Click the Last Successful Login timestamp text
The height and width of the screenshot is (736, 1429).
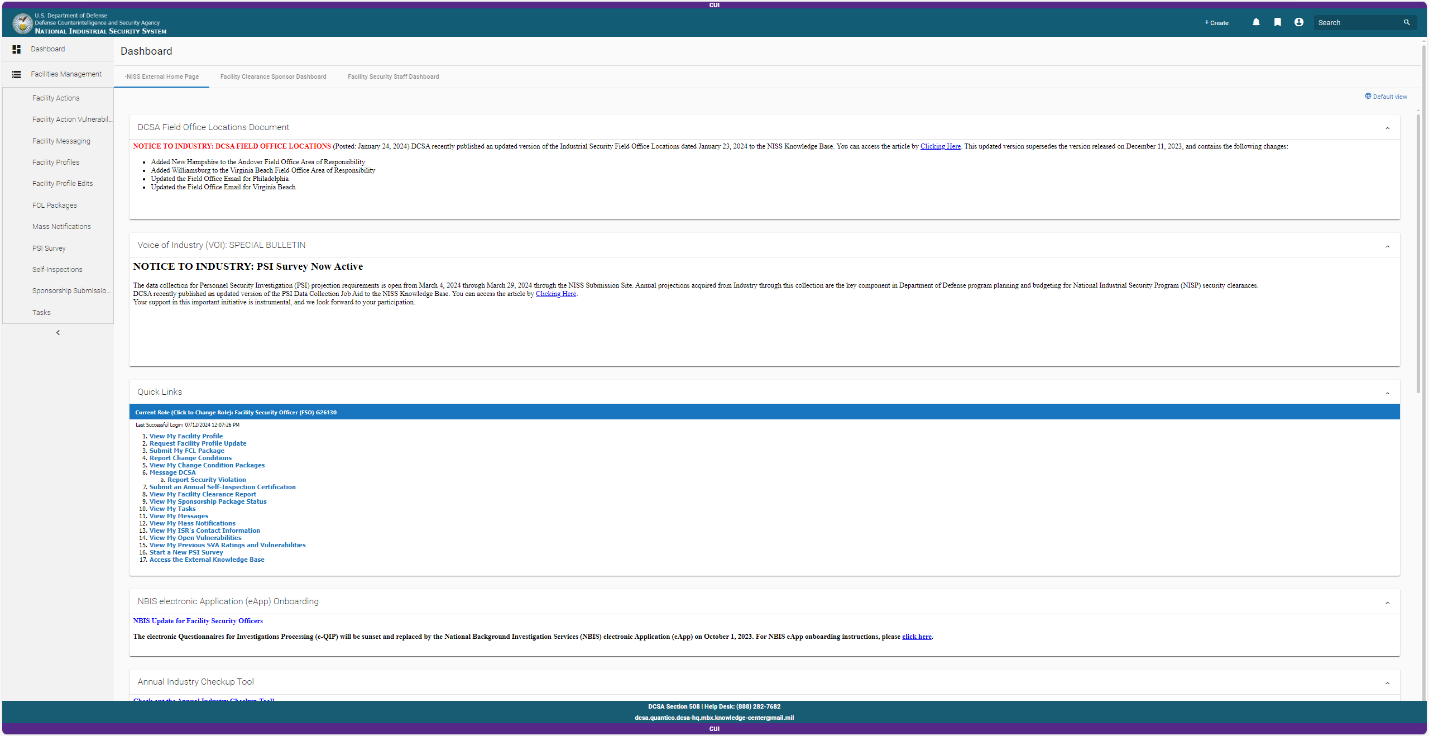(x=188, y=425)
